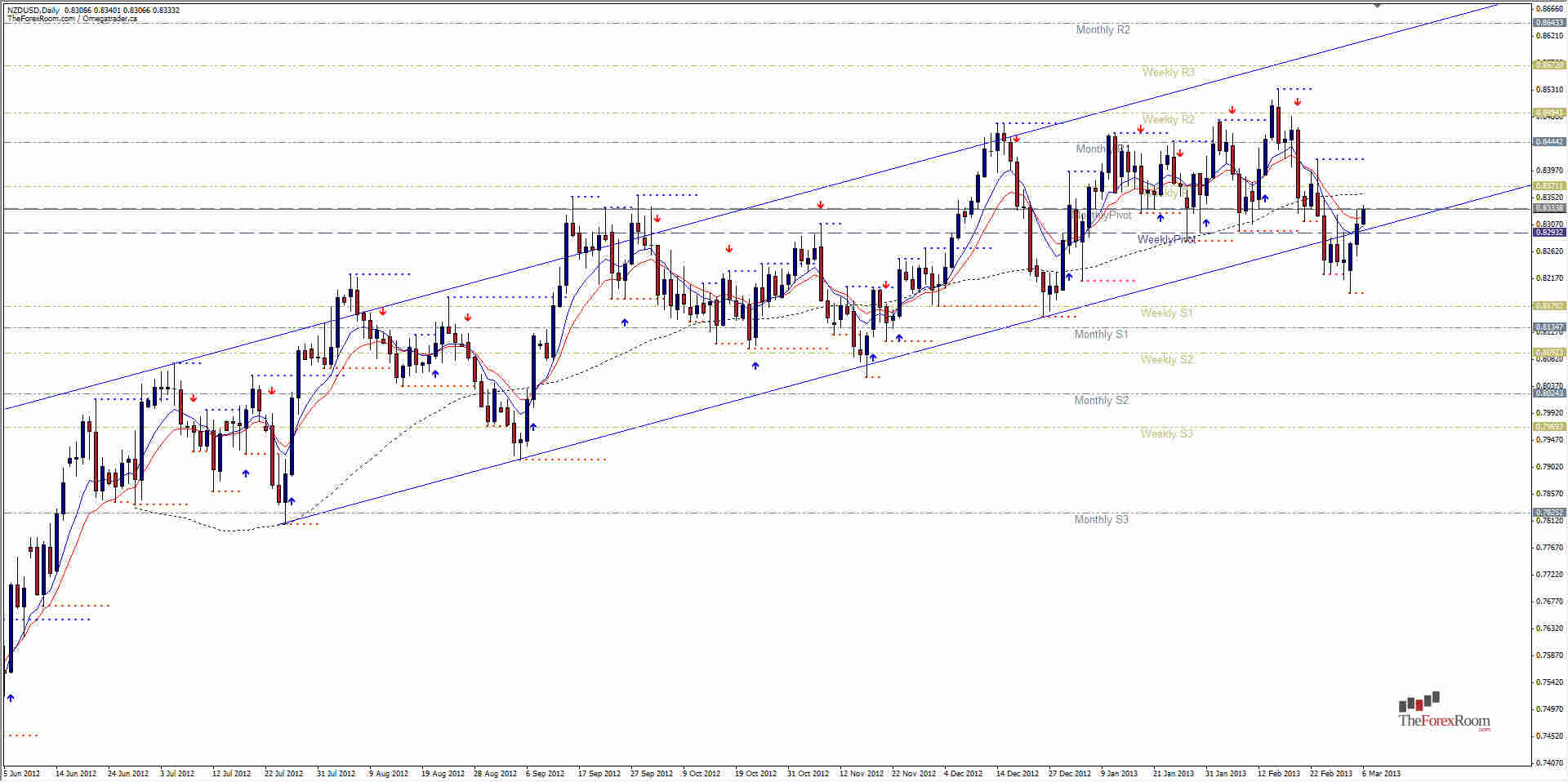The height and width of the screenshot is (782, 1568).
Task: Click the 0.86433 price tag at the top right
Action: (x=1548, y=24)
